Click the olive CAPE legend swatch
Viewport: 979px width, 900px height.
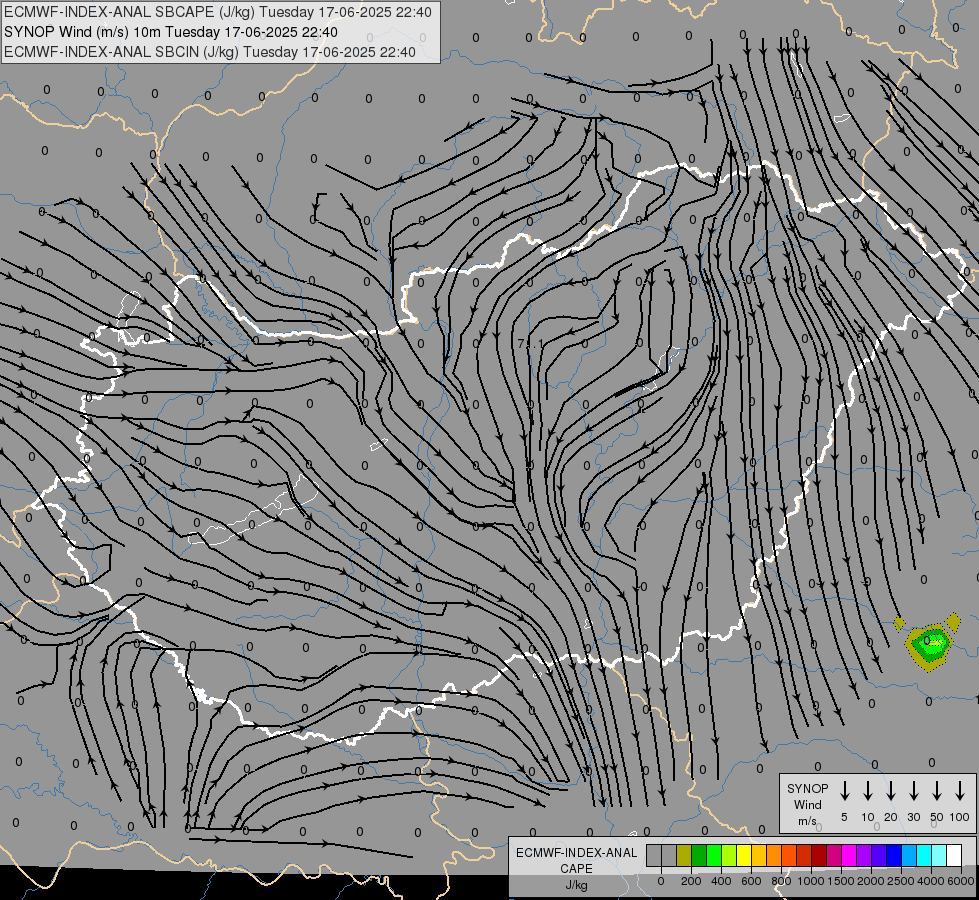pos(684,855)
